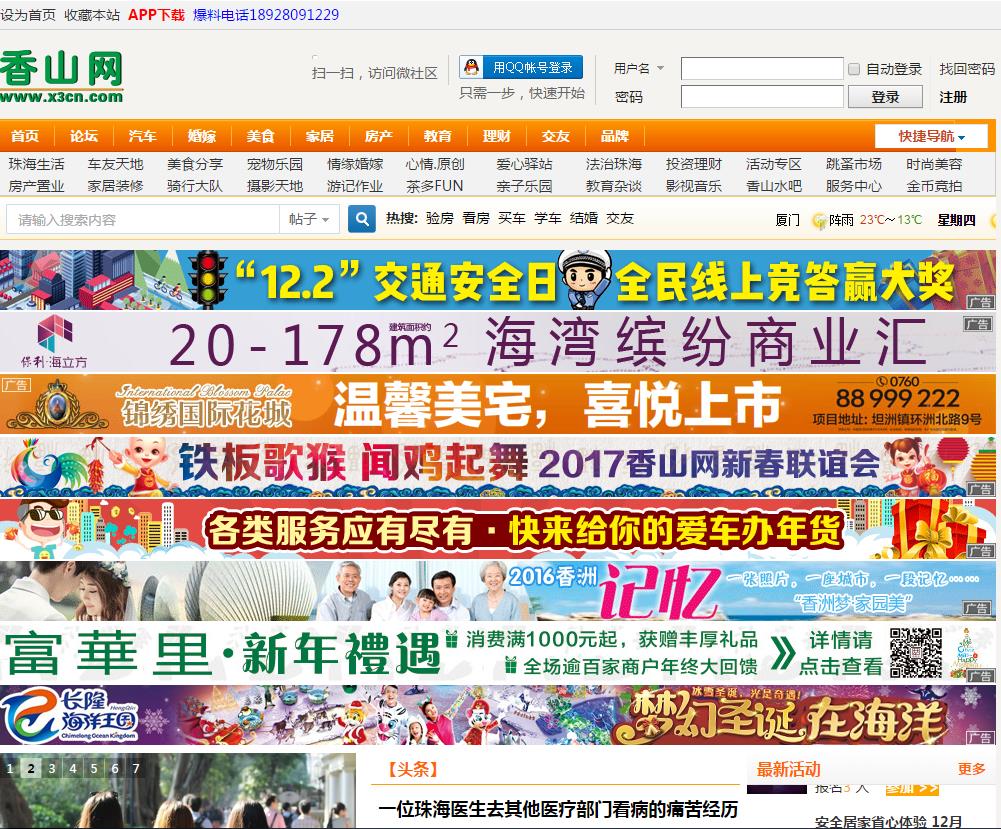Go to 首页 in orange nav bar

25,136
